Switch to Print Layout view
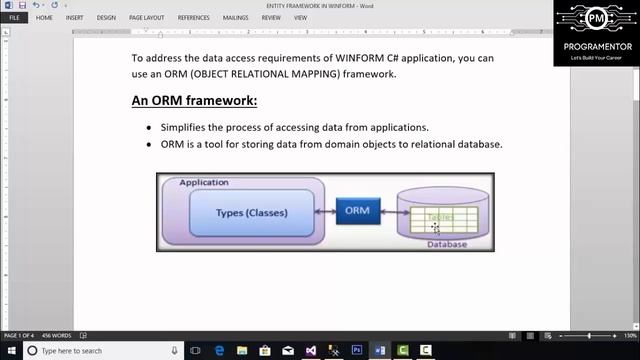 pyautogui.click(x=530, y=336)
